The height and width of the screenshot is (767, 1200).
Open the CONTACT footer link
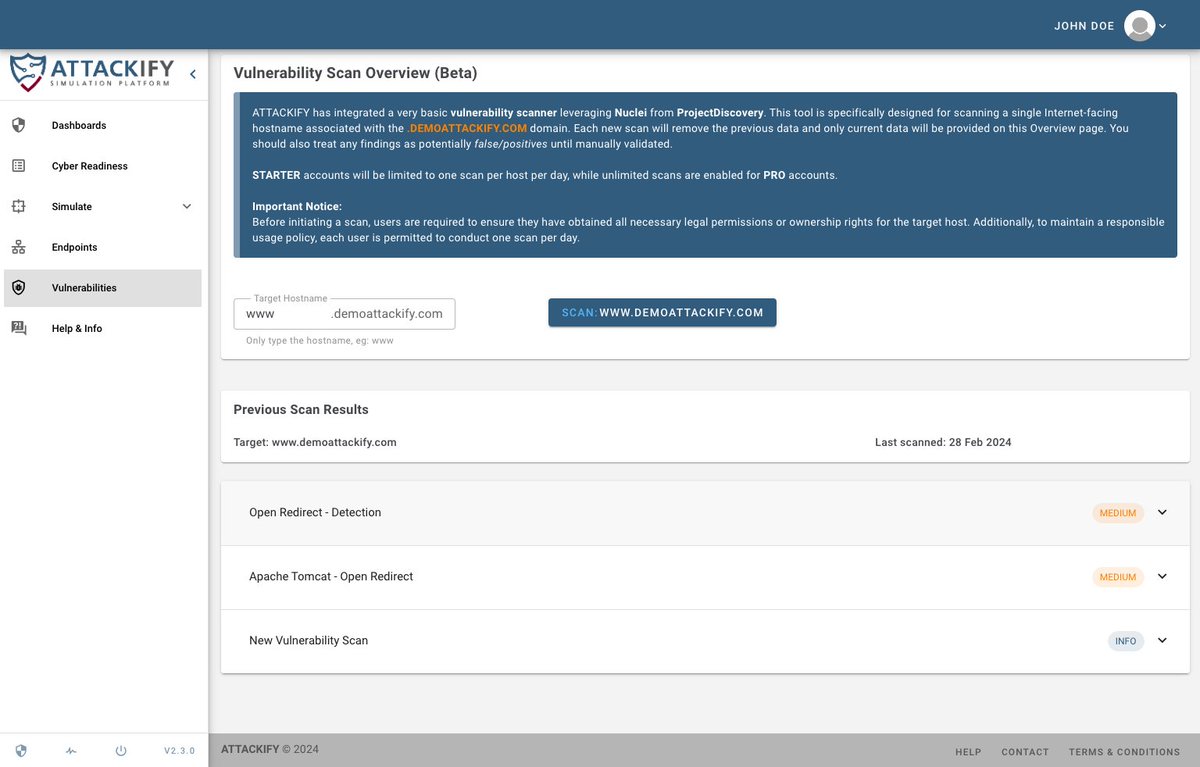pyautogui.click(x=1025, y=752)
